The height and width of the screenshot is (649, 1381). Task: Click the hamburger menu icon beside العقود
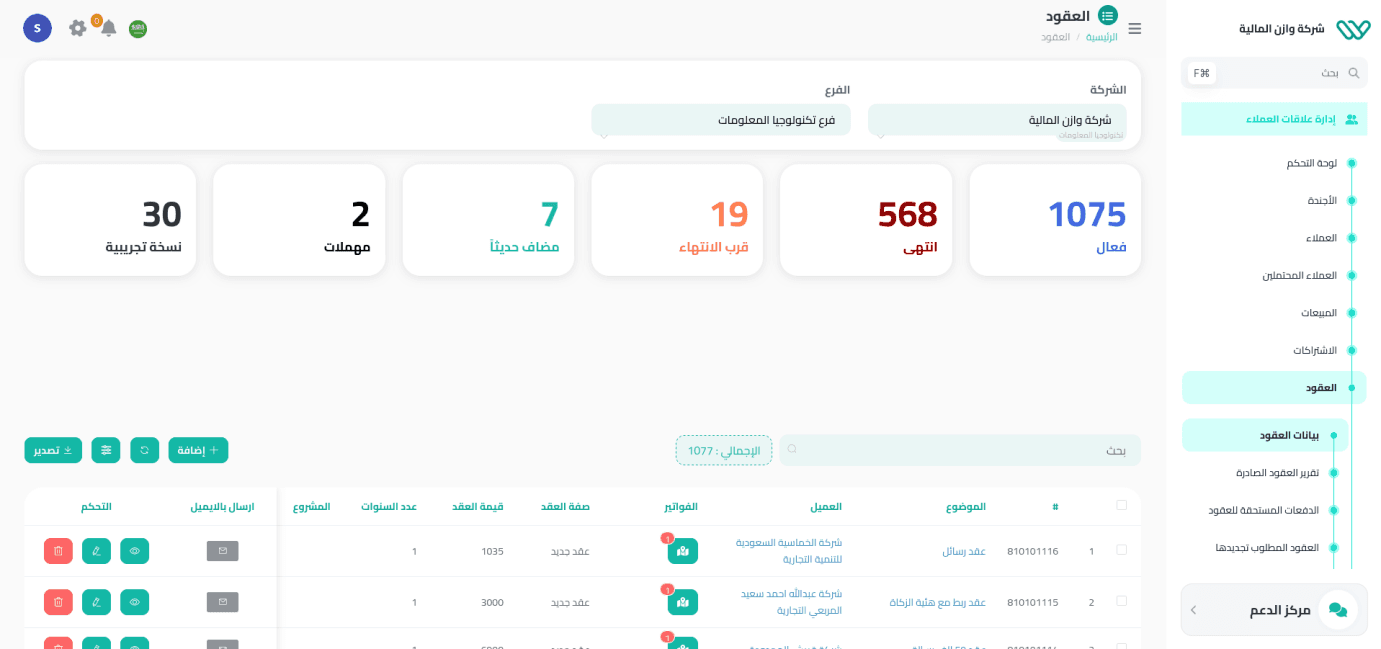(1134, 29)
